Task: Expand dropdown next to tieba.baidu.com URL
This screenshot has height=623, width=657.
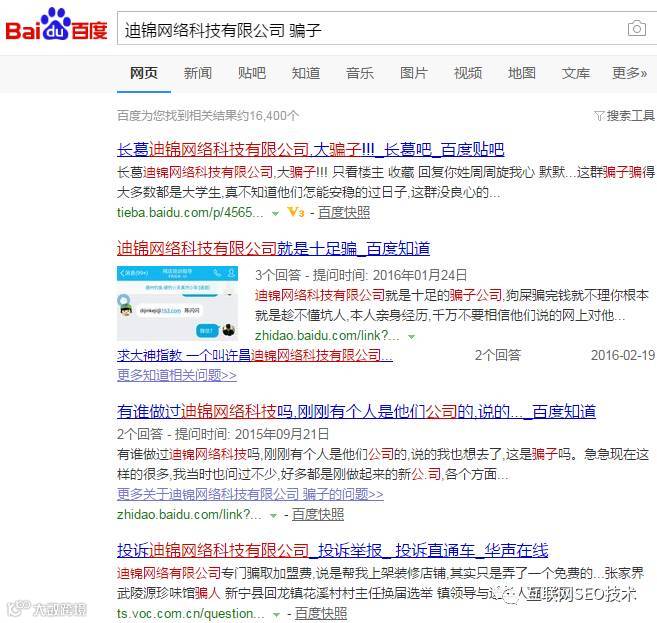Action: [x=275, y=213]
